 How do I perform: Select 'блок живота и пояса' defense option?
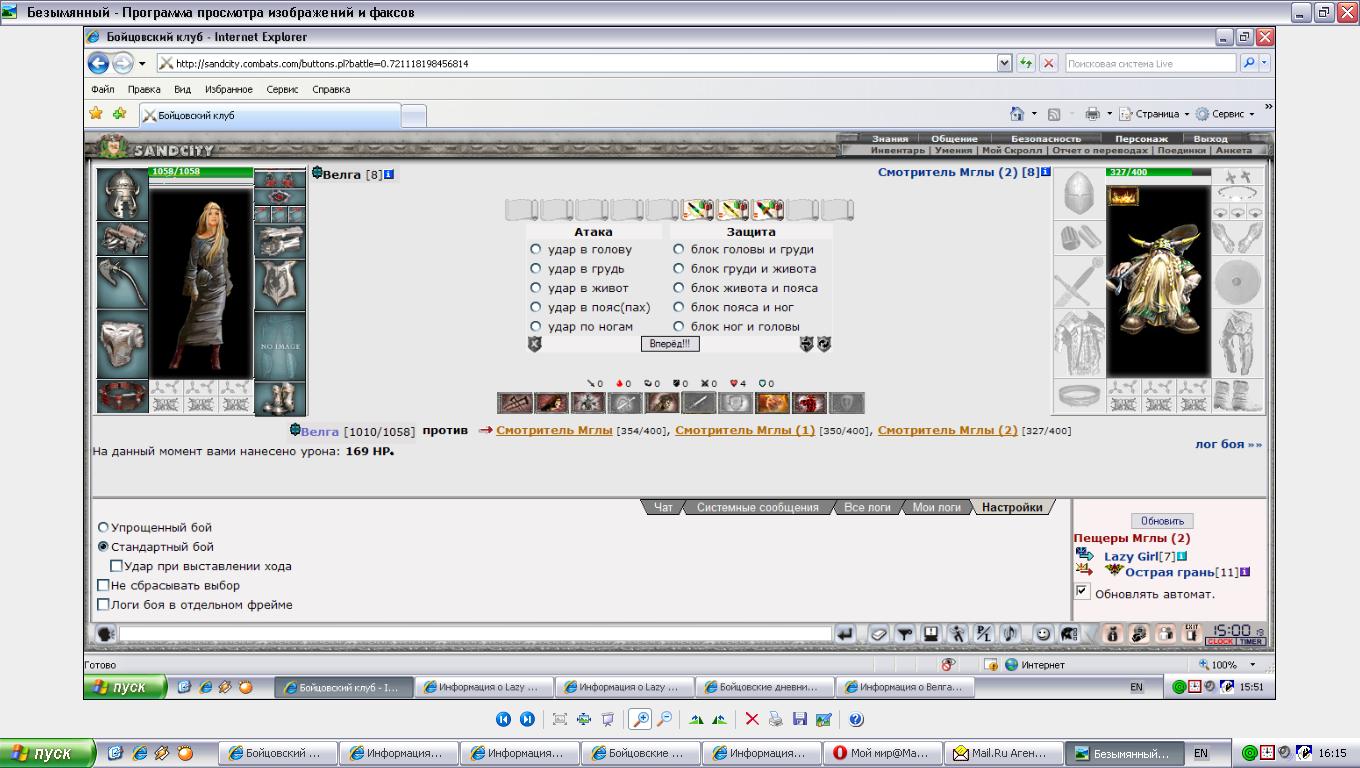pyautogui.click(x=679, y=288)
